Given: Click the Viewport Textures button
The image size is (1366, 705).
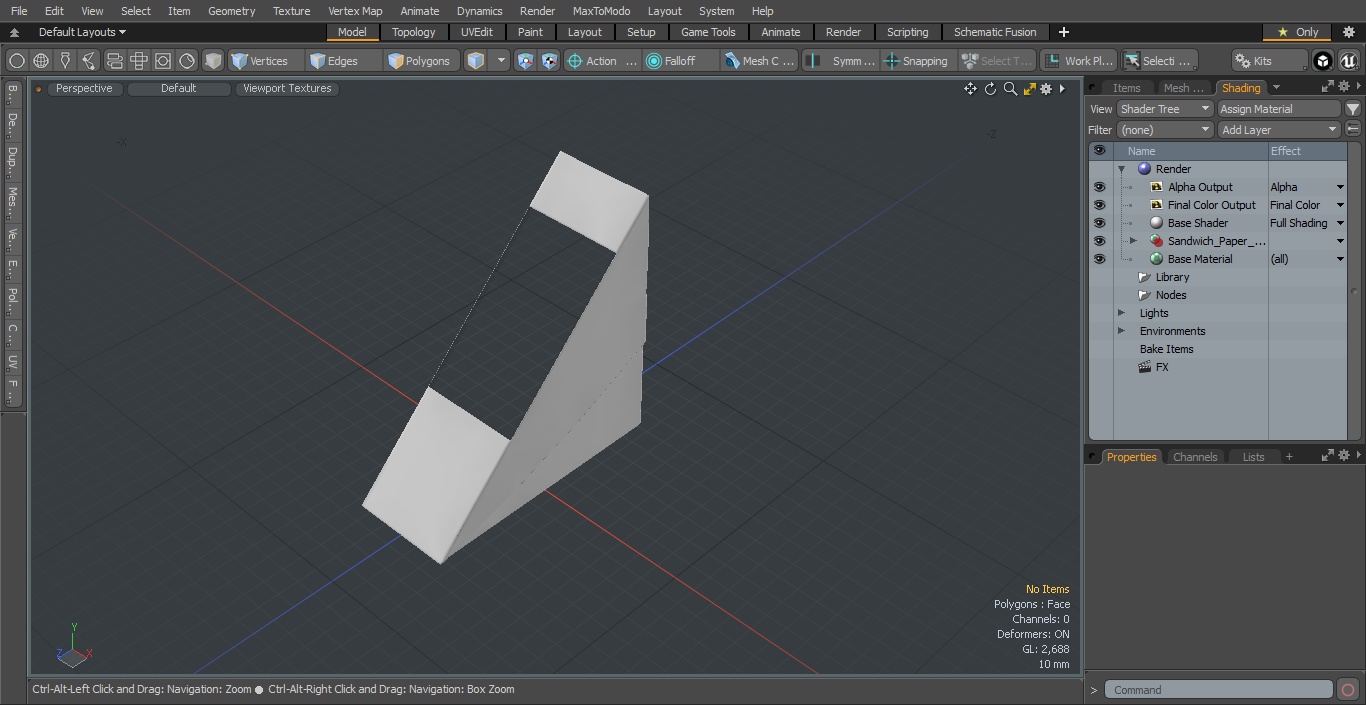Looking at the screenshot, I should click(287, 89).
